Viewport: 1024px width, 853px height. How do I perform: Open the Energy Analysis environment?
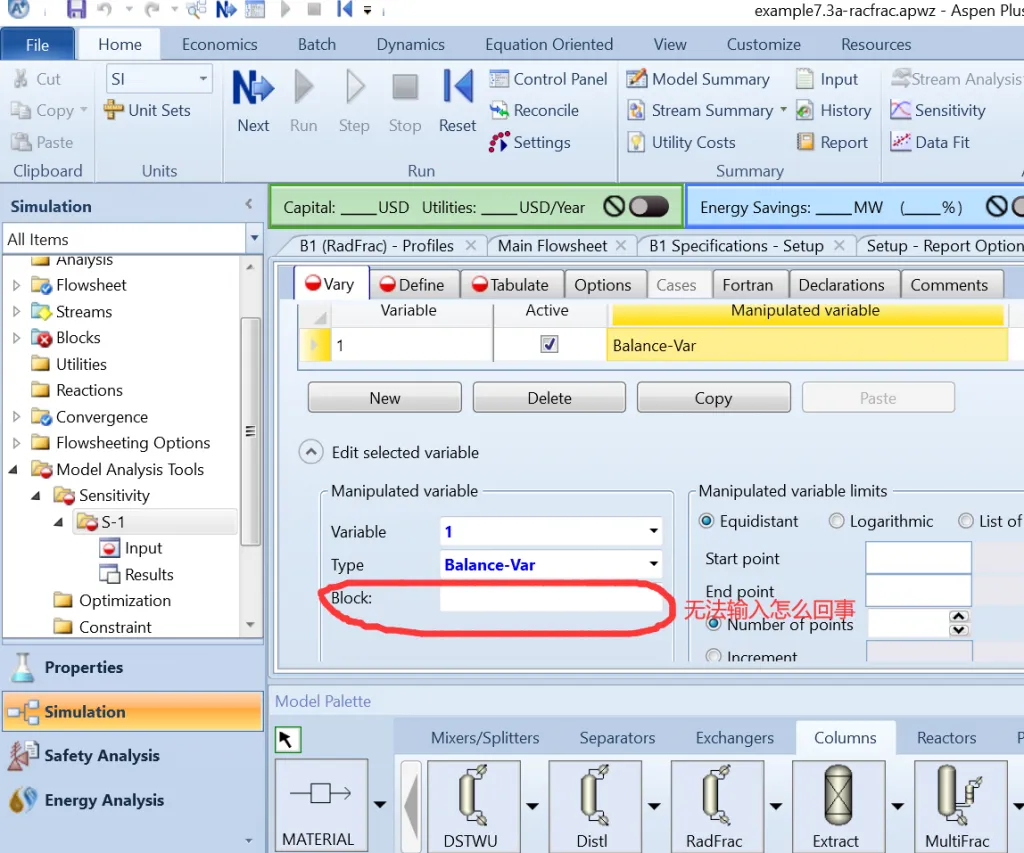point(133,799)
